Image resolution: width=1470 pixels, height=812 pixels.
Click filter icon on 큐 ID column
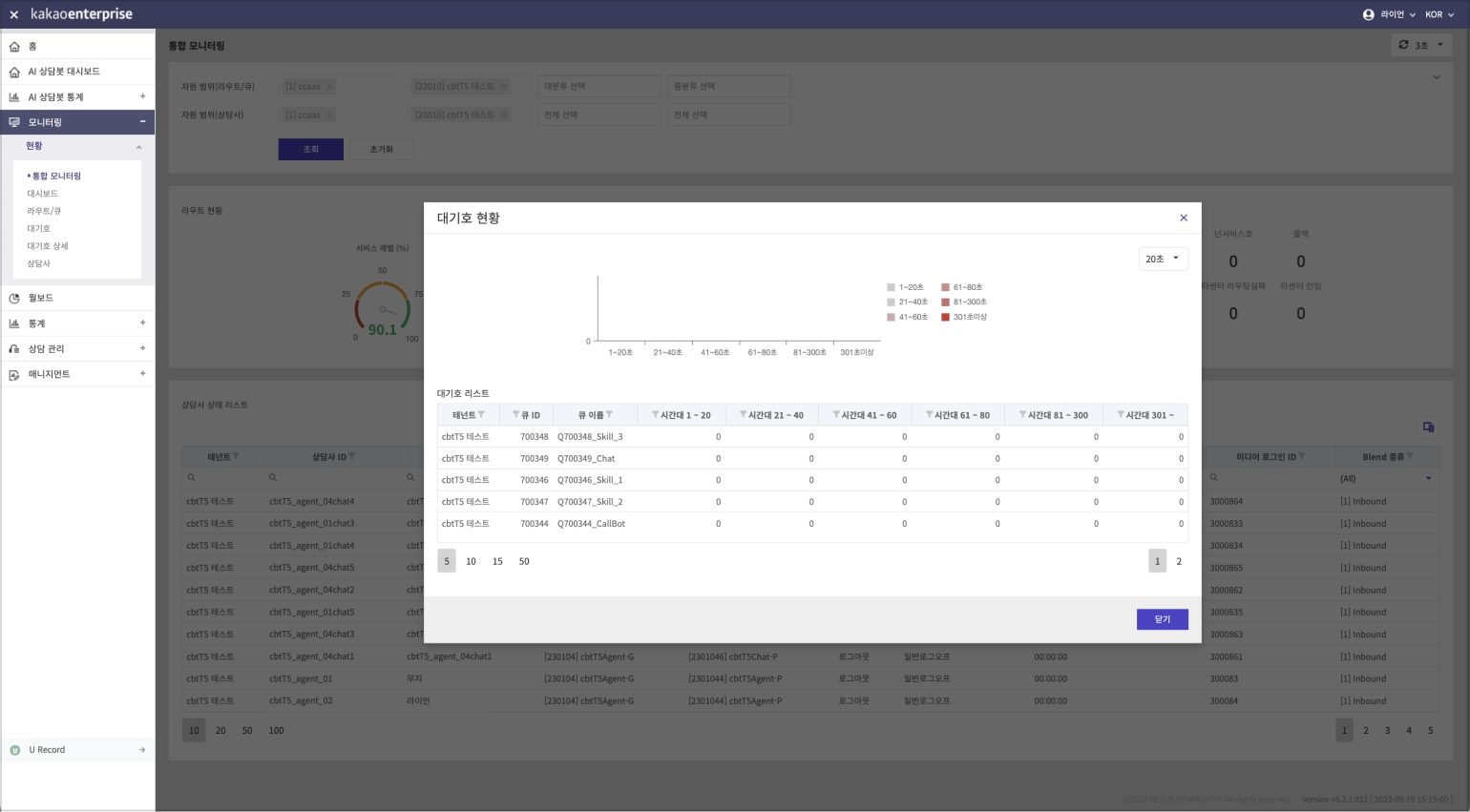(515, 415)
